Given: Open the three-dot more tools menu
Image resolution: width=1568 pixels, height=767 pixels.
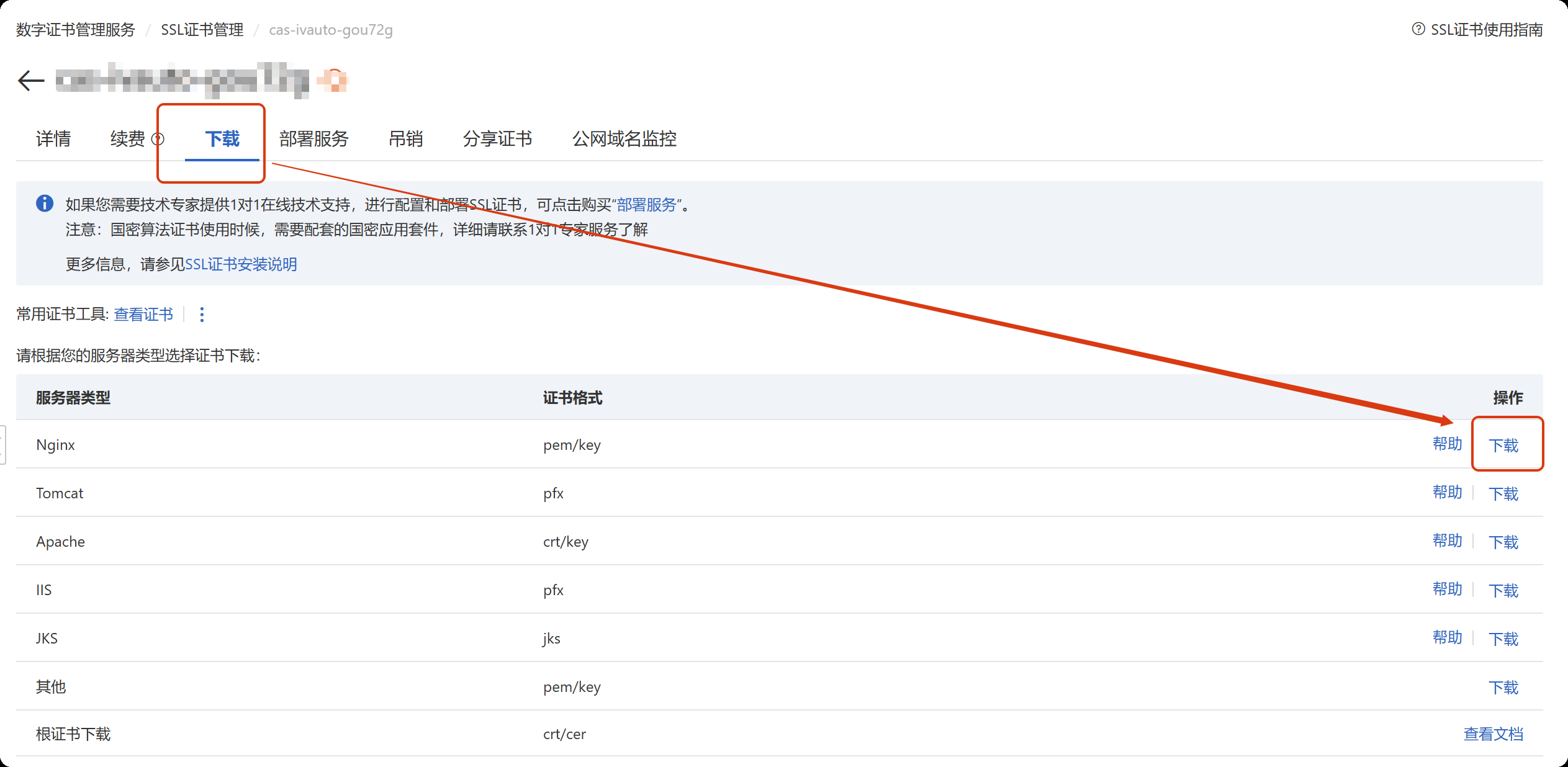Looking at the screenshot, I should tap(202, 315).
